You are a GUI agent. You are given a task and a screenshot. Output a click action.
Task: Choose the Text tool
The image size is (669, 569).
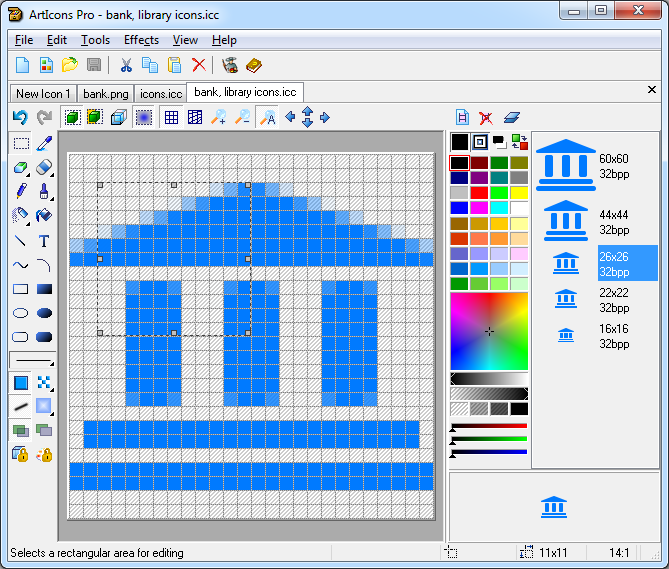[x=44, y=241]
